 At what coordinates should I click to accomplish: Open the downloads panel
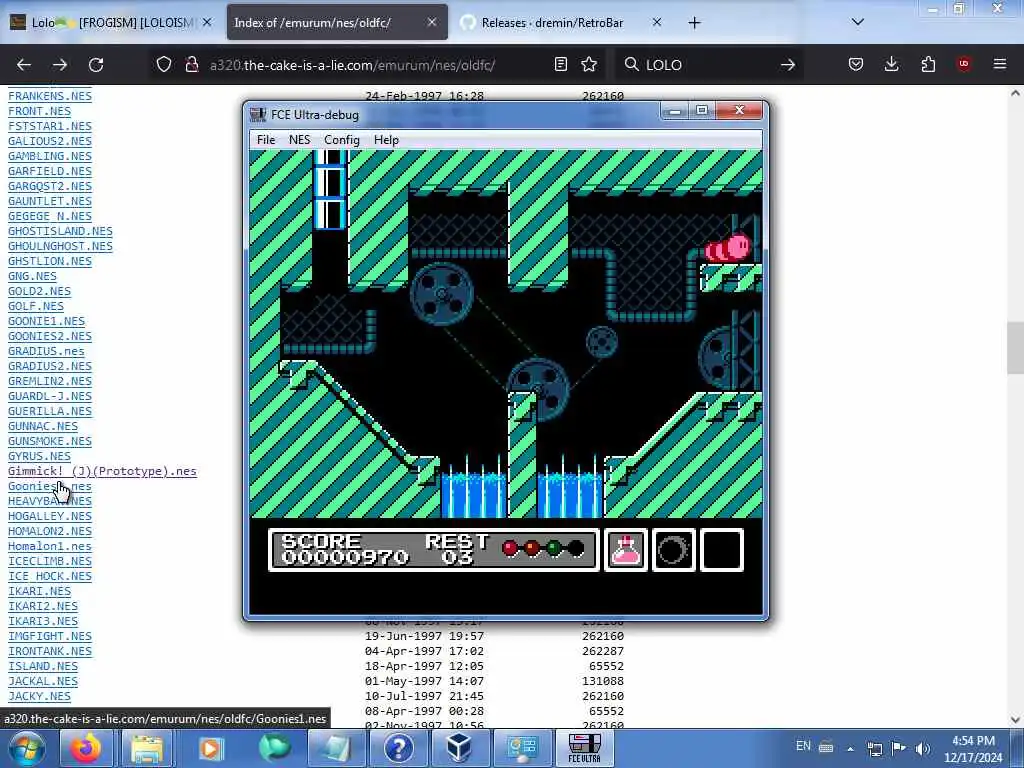(891, 64)
